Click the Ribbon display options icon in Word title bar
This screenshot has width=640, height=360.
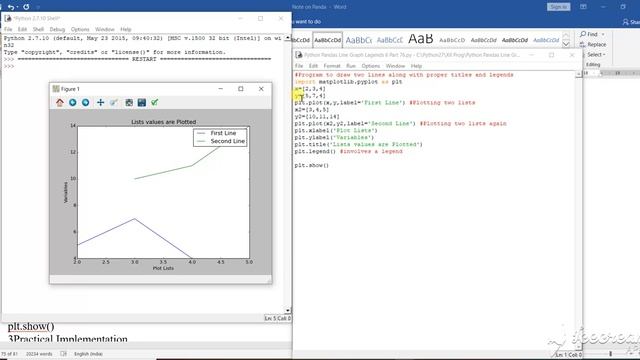click(x=583, y=7)
